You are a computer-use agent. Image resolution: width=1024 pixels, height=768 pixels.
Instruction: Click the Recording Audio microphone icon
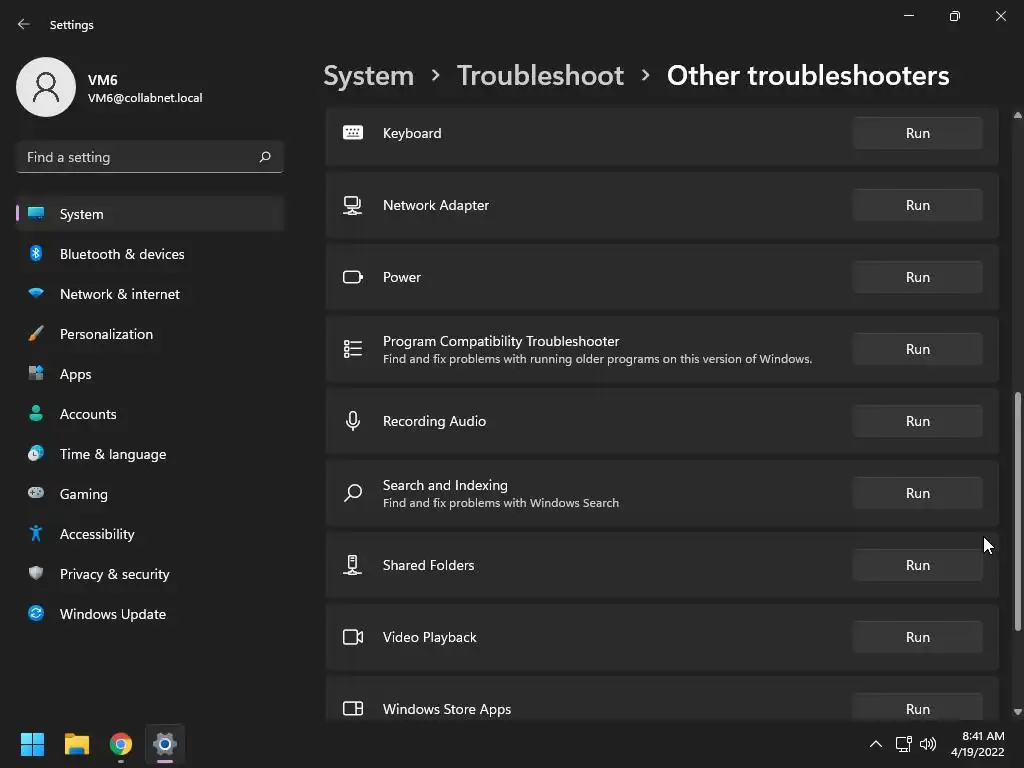(353, 421)
